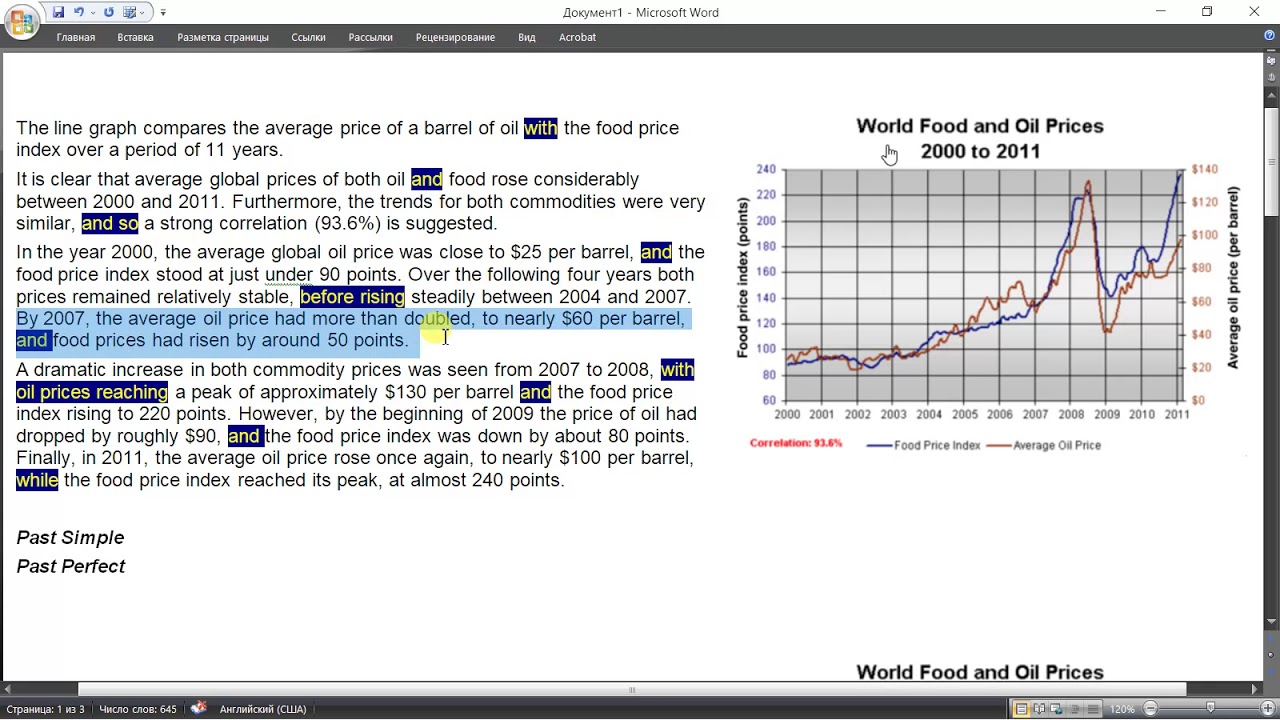Switch to Web Layout view
Screen dimensions: 1280x720
point(1058,709)
